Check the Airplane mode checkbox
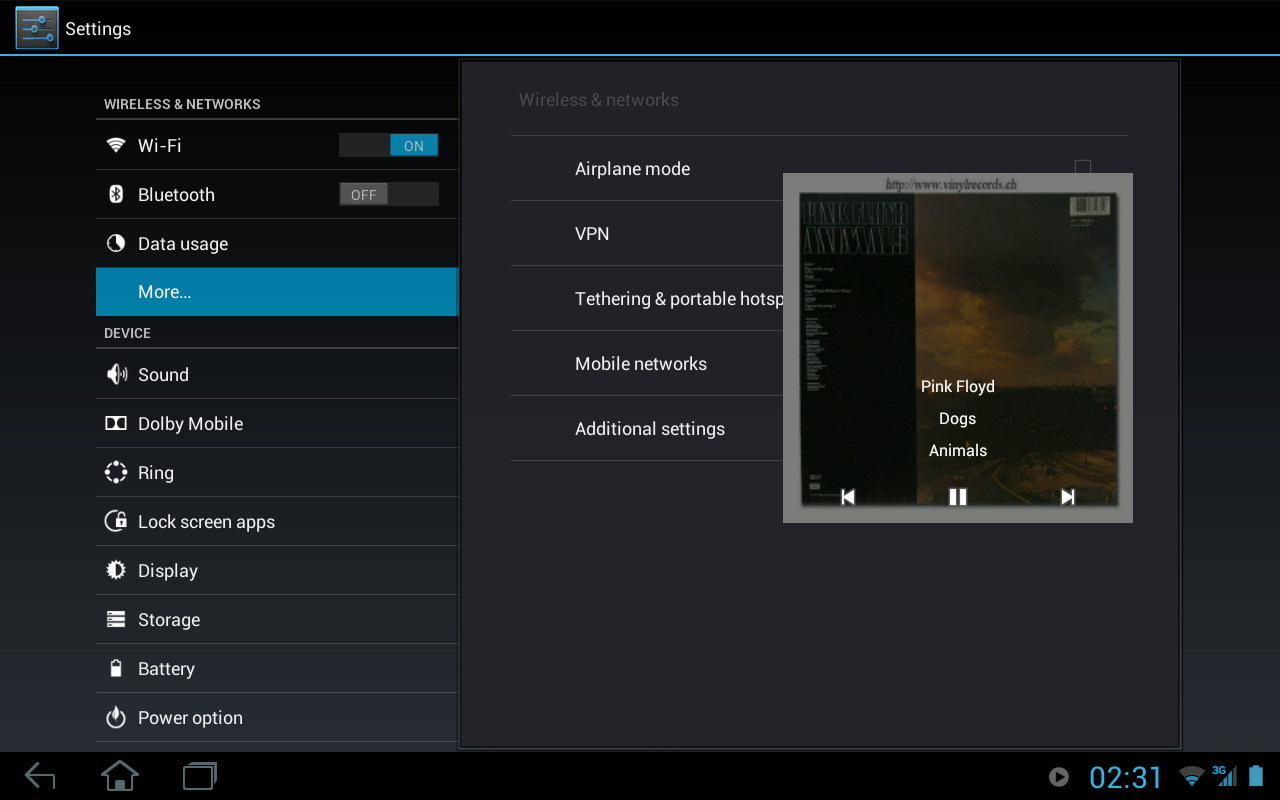 (x=1083, y=168)
